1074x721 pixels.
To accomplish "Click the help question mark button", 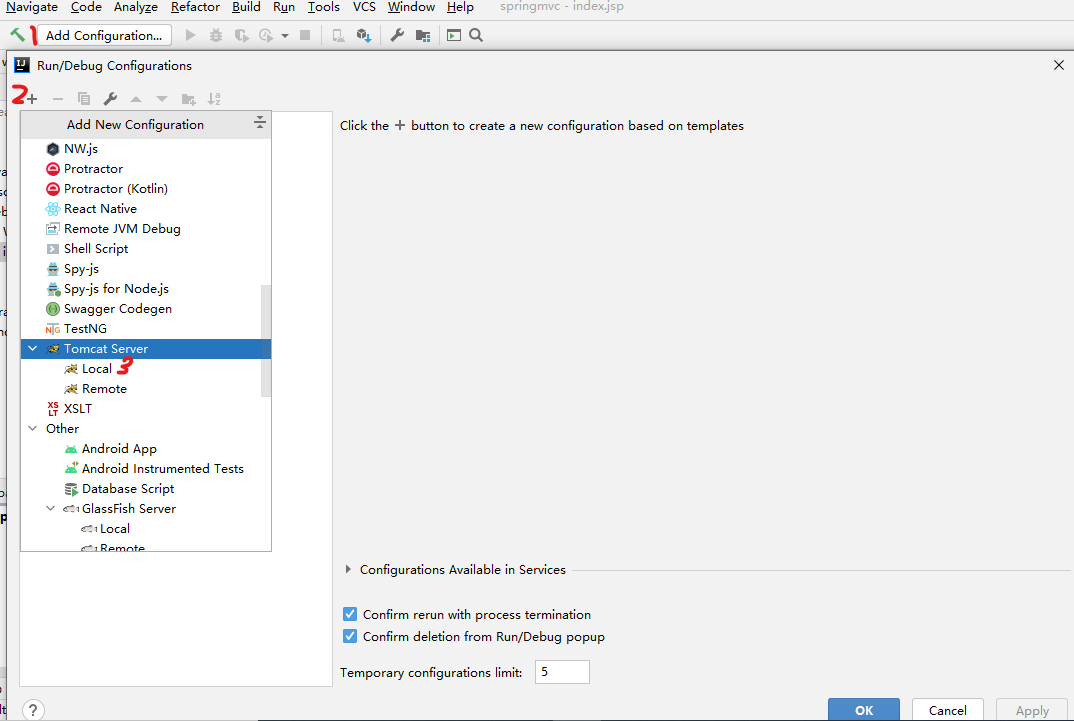I will [33, 710].
